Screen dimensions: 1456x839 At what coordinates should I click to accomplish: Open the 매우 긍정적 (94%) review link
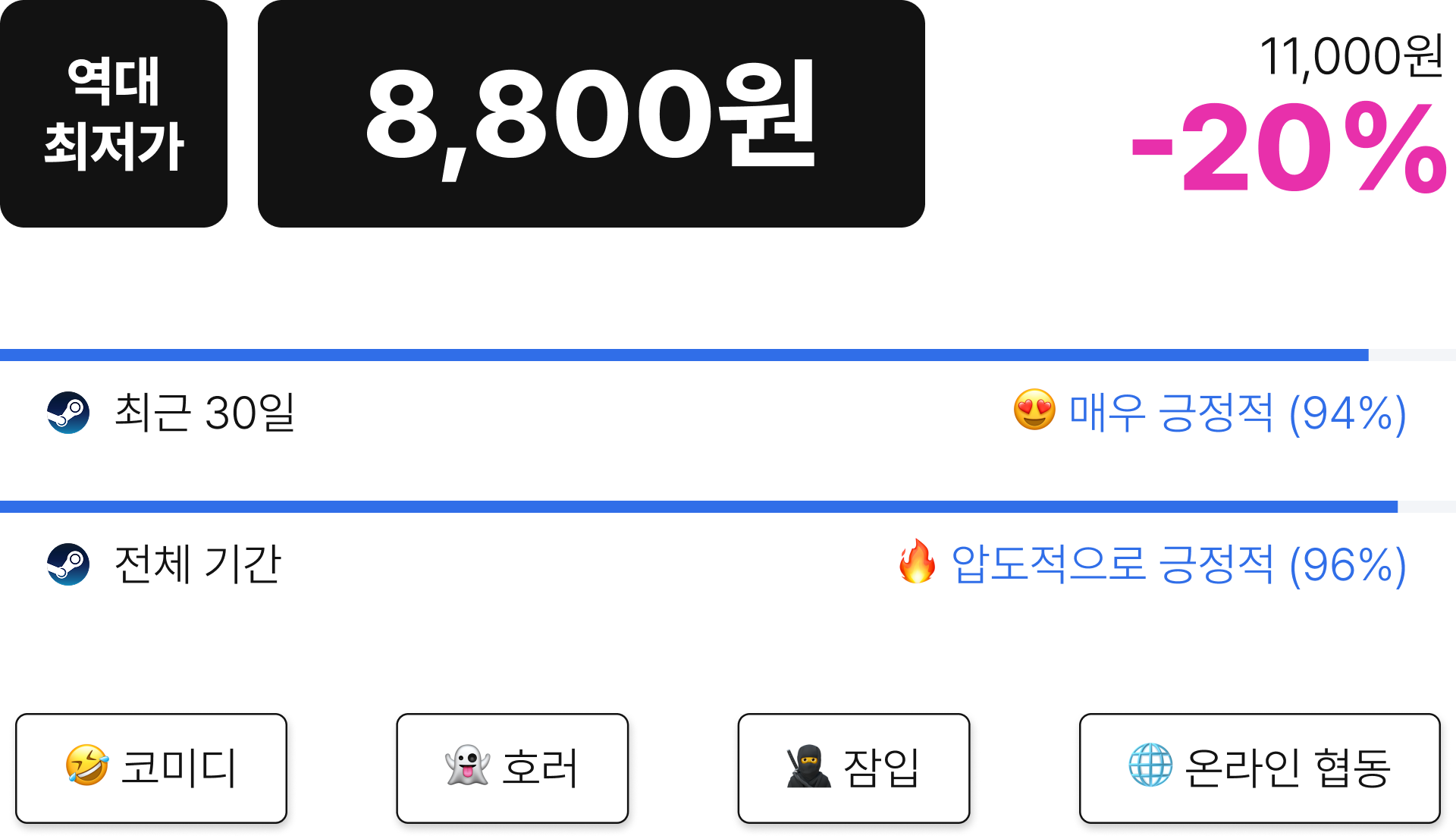click(1237, 414)
